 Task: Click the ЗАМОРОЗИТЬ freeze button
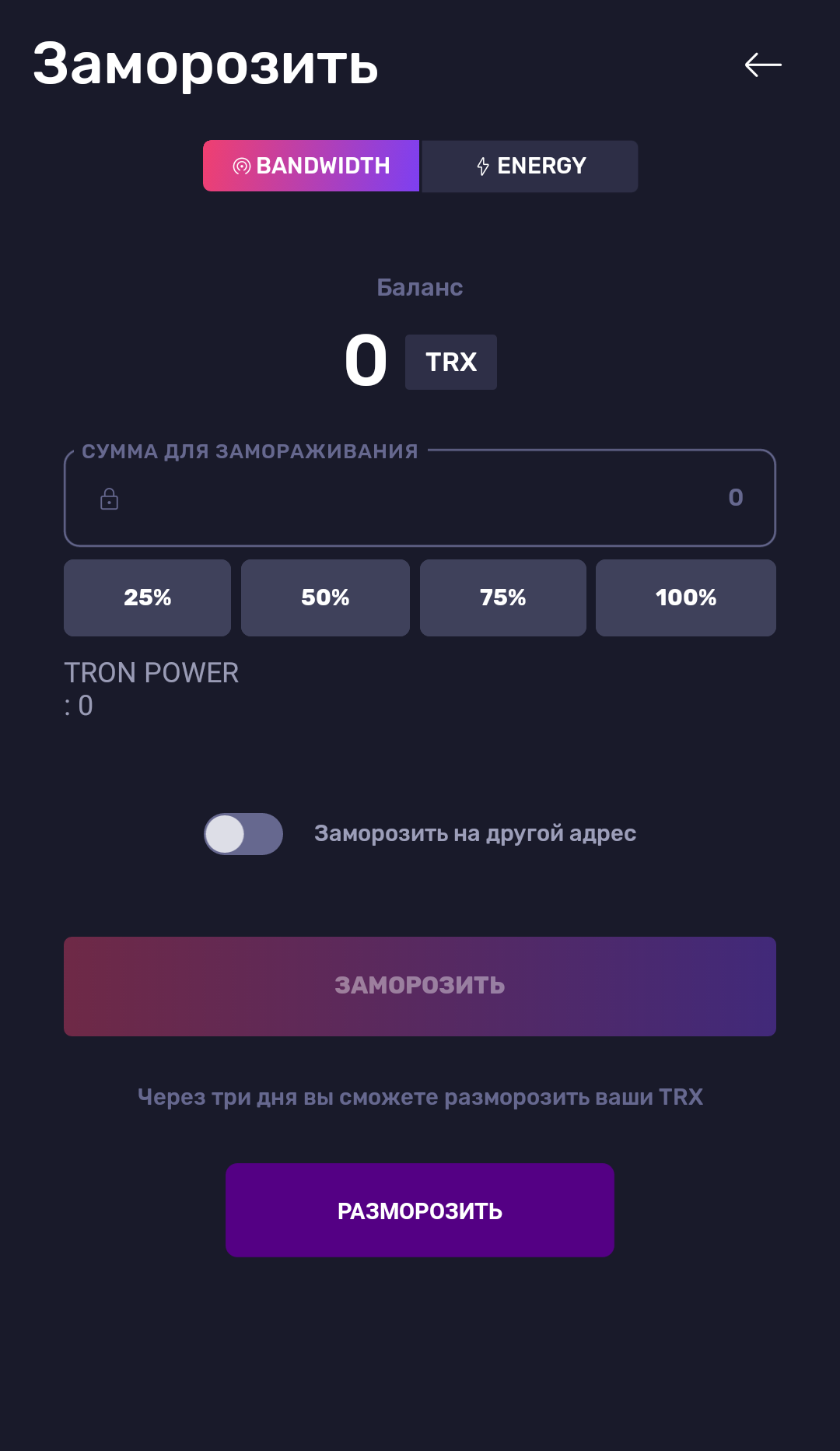click(x=420, y=987)
